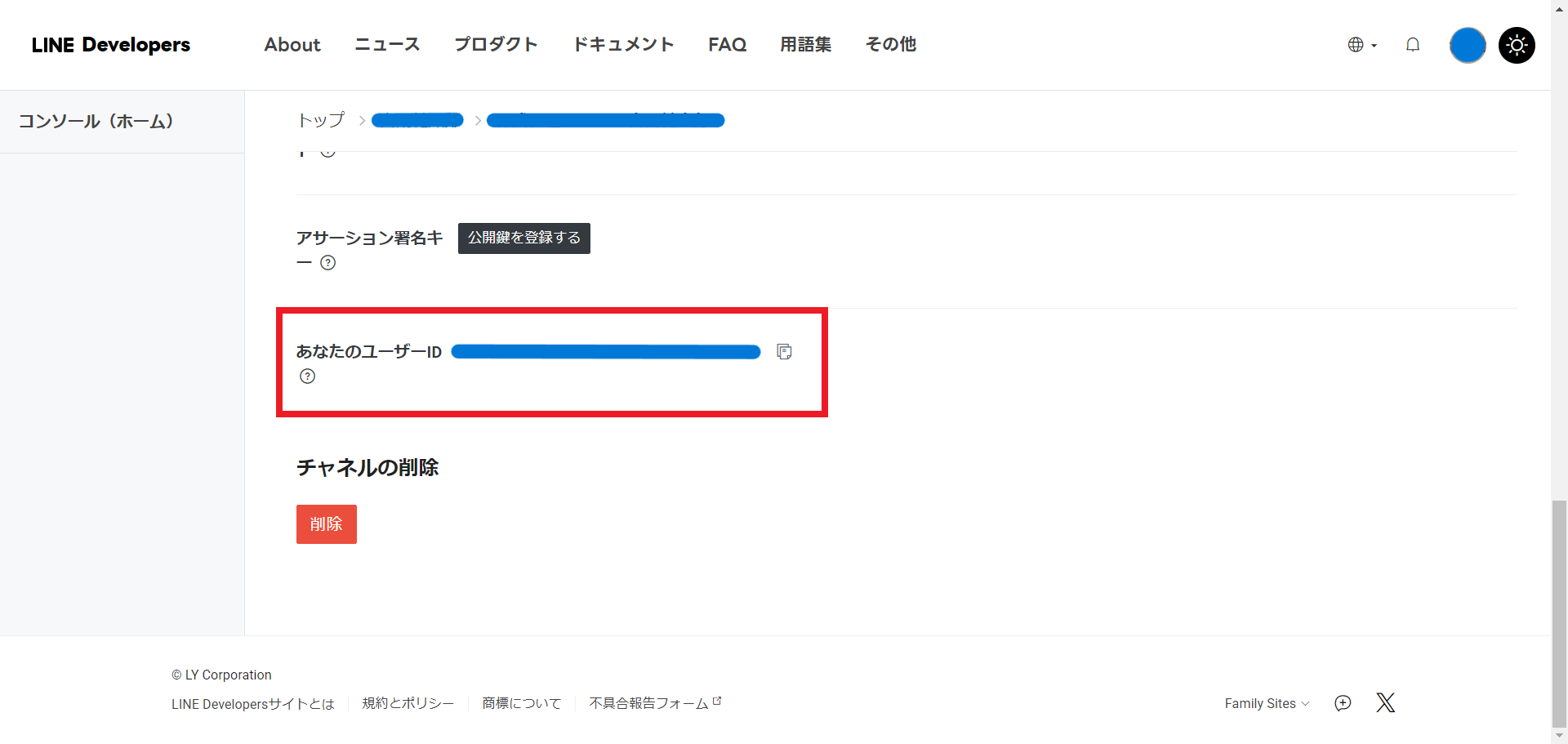Click the LINE Developers logo
This screenshot has height=744, width=1568.
point(111,45)
